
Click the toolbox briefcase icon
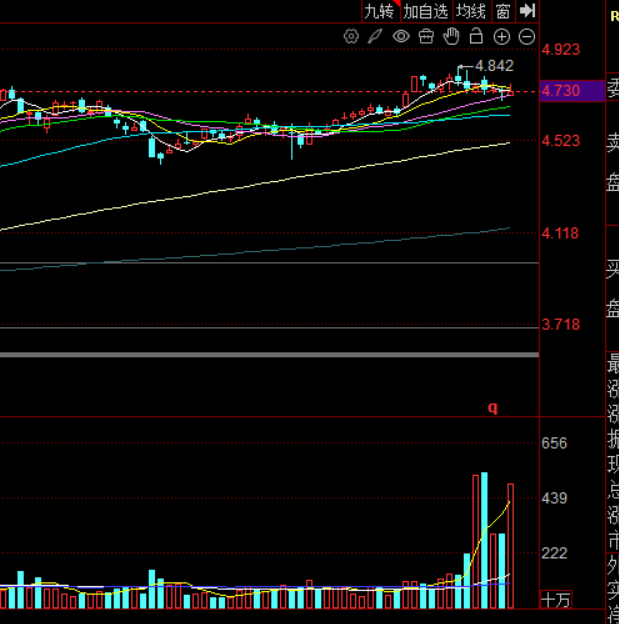pyautogui.click(x=426, y=37)
